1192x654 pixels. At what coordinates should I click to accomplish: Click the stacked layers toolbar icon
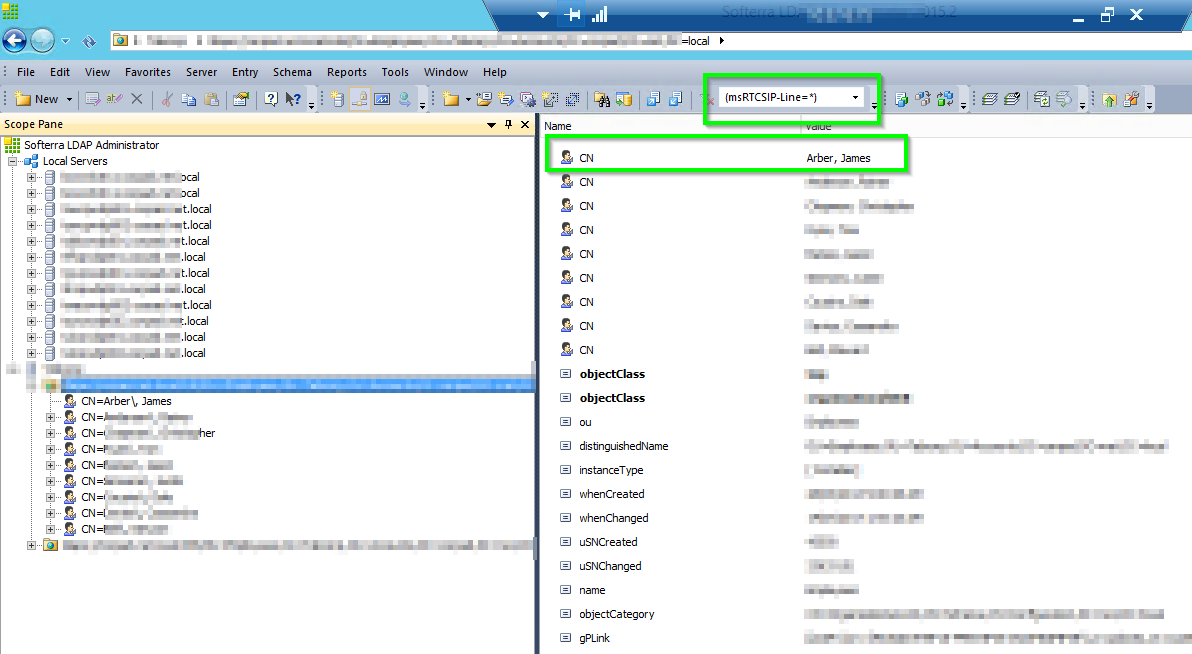coord(989,99)
